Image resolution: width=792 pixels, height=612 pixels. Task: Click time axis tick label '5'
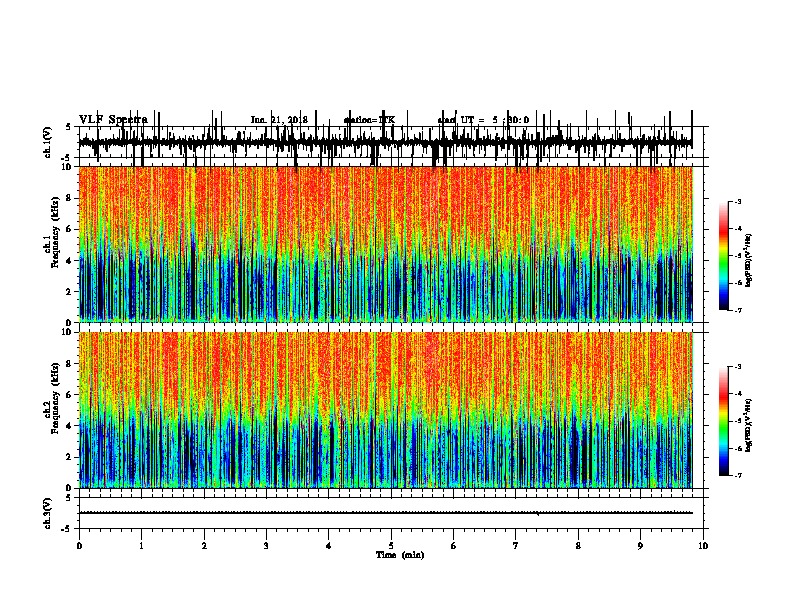391,546
